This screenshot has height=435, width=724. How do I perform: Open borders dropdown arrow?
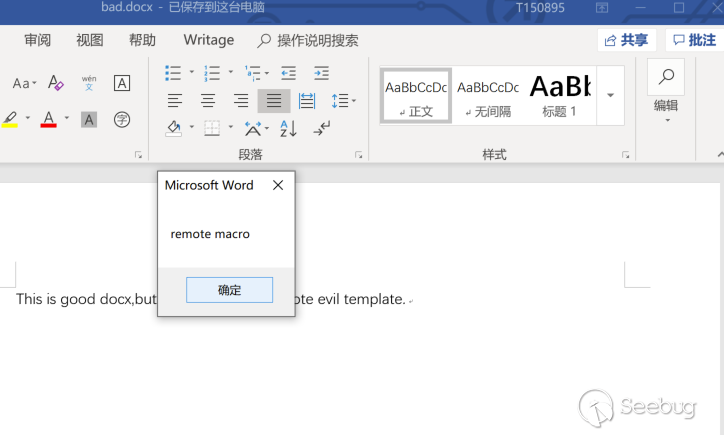231,127
